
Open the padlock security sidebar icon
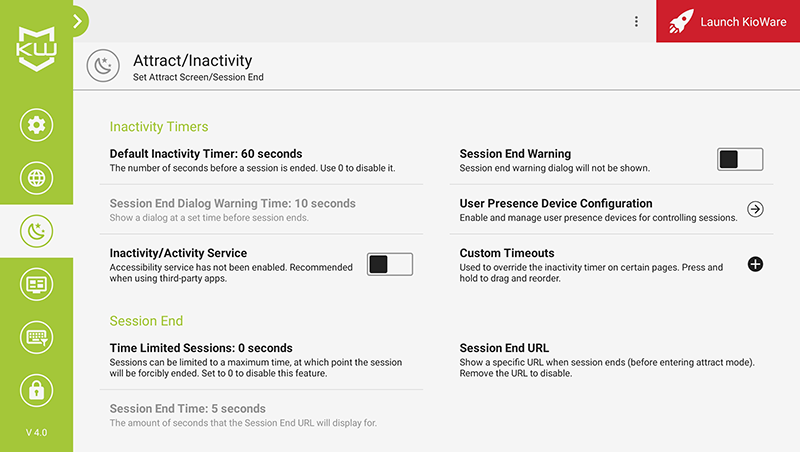[x=36, y=390]
